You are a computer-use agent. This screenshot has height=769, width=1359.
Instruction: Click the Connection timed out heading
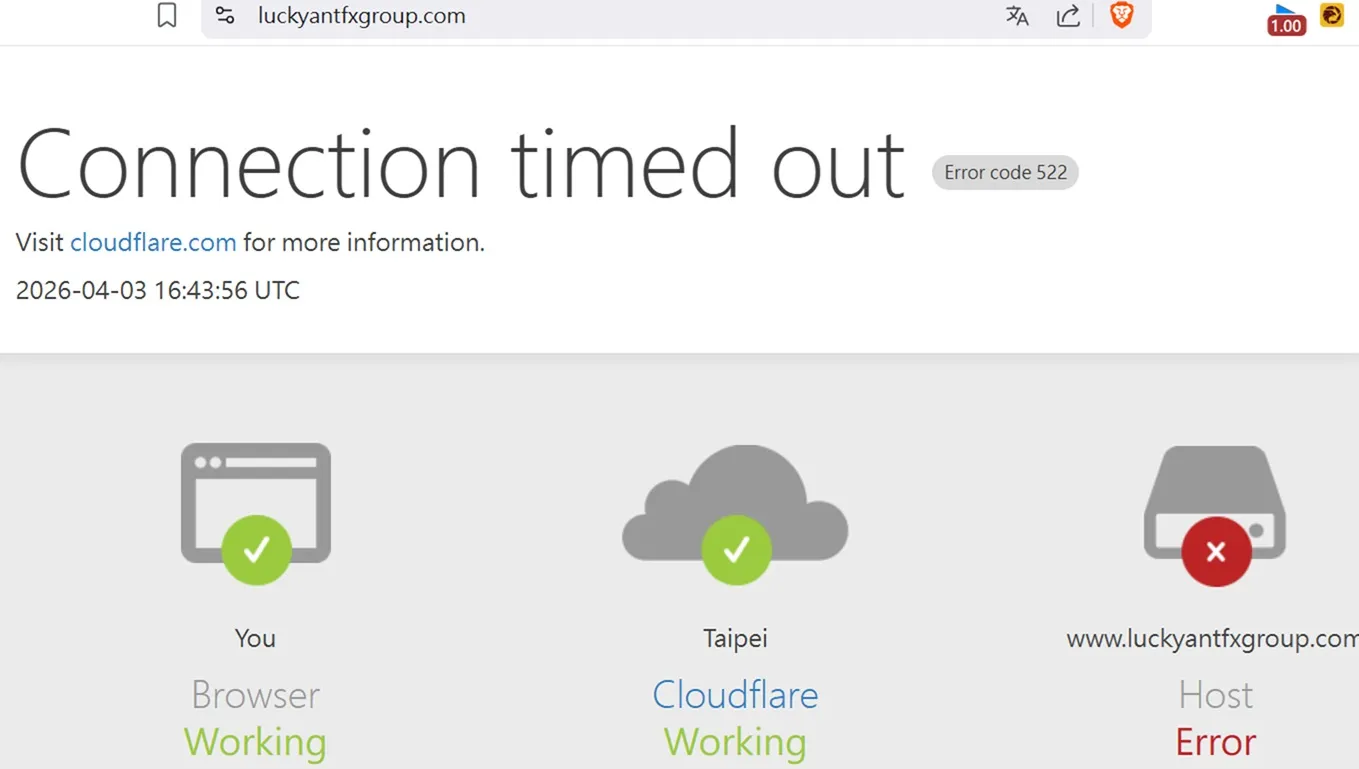click(461, 165)
